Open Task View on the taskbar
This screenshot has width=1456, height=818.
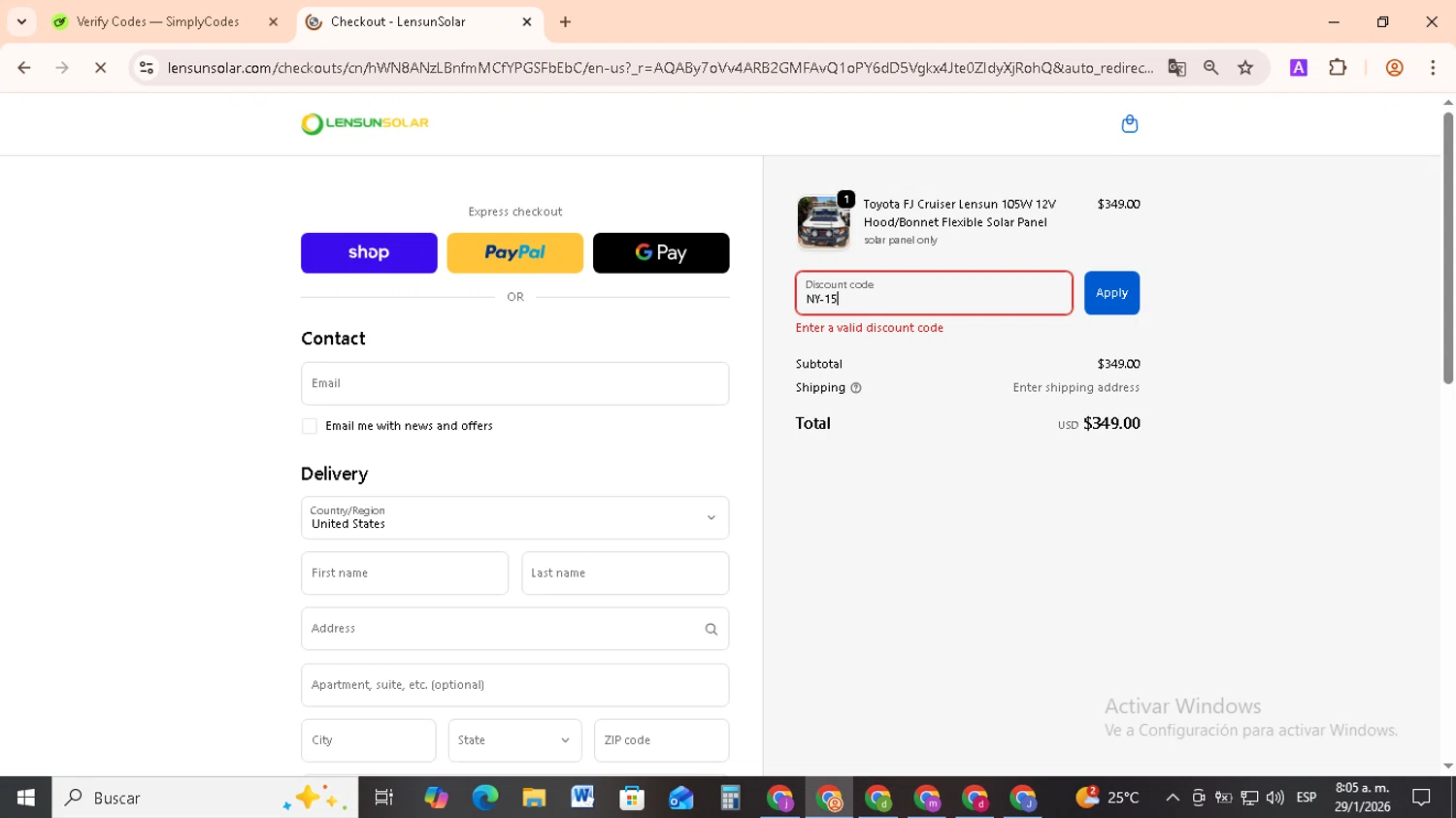pyautogui.click(x=384, y=798)
